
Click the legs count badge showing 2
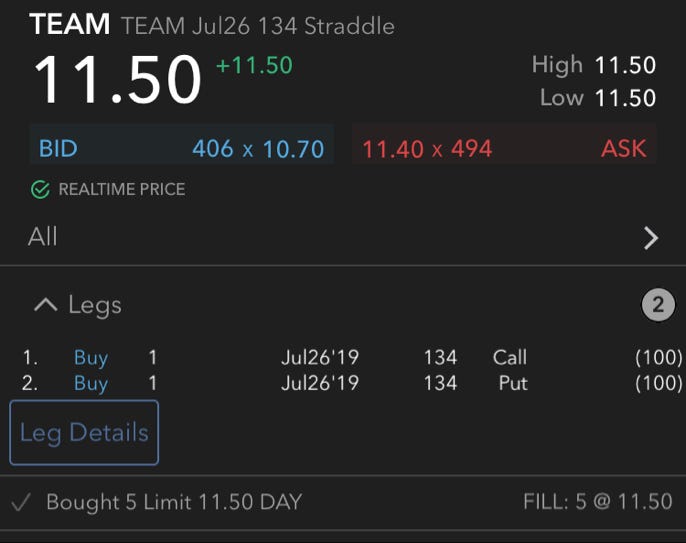(658, 305)
